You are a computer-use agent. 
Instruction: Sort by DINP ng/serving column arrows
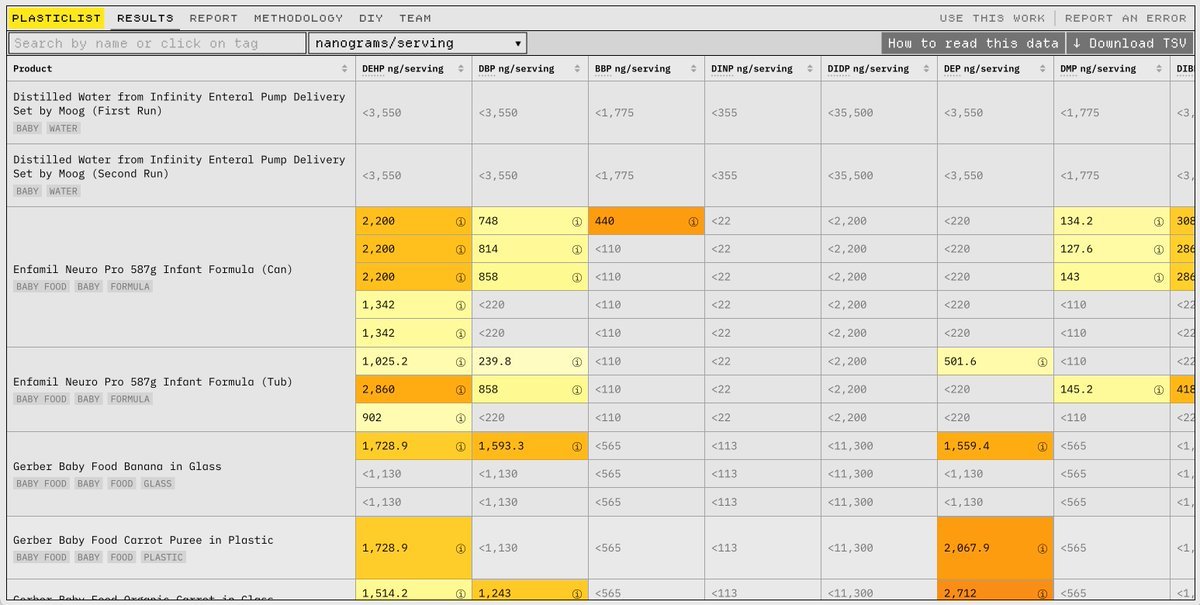809,69
